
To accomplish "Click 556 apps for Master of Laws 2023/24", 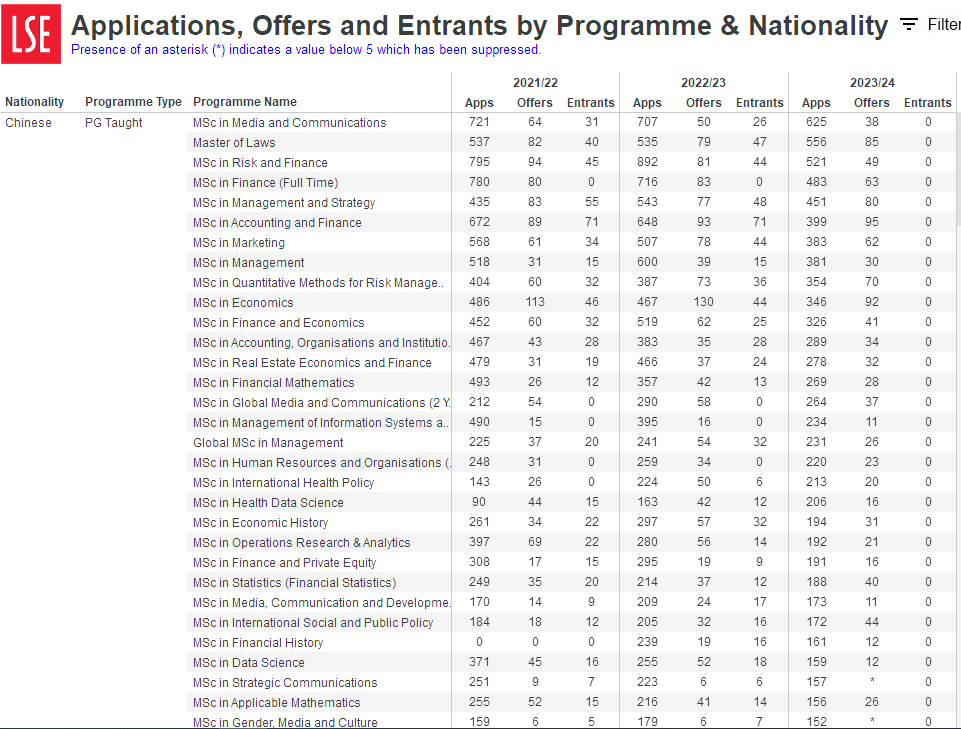I will [x=816, y=142].
